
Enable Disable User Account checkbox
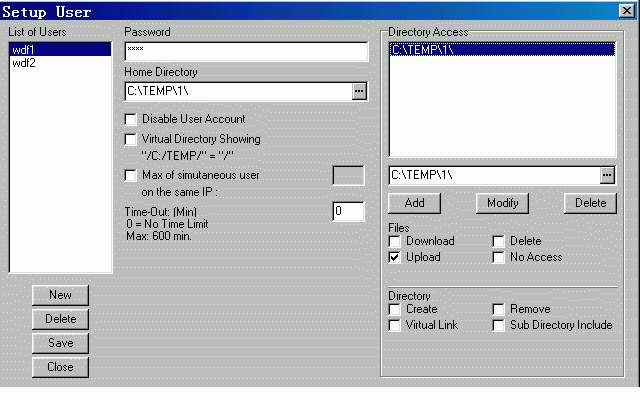(x=130, y=119)
